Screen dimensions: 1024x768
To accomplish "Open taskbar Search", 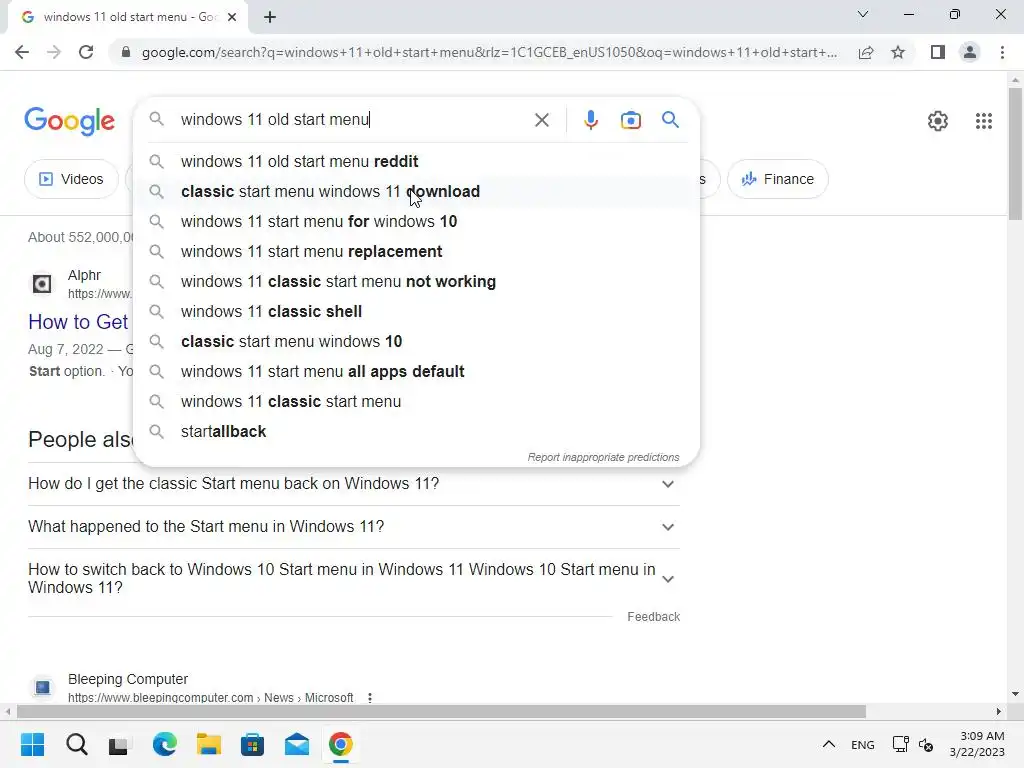I will [x=76, y=744].
